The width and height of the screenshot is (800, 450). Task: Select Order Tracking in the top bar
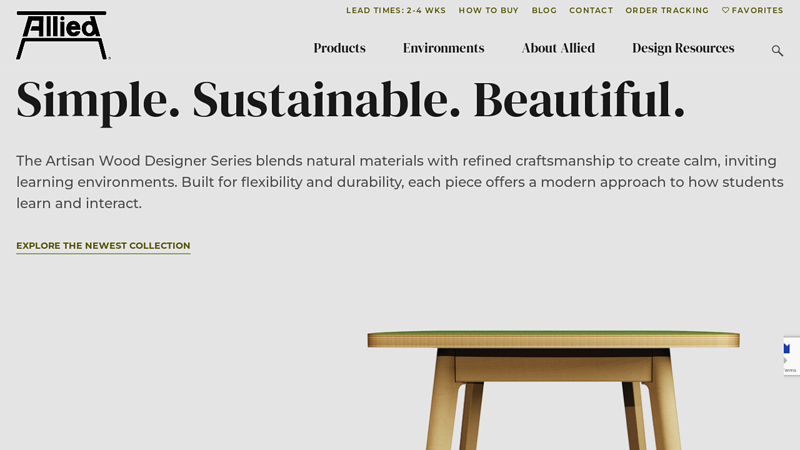[667, 10]
